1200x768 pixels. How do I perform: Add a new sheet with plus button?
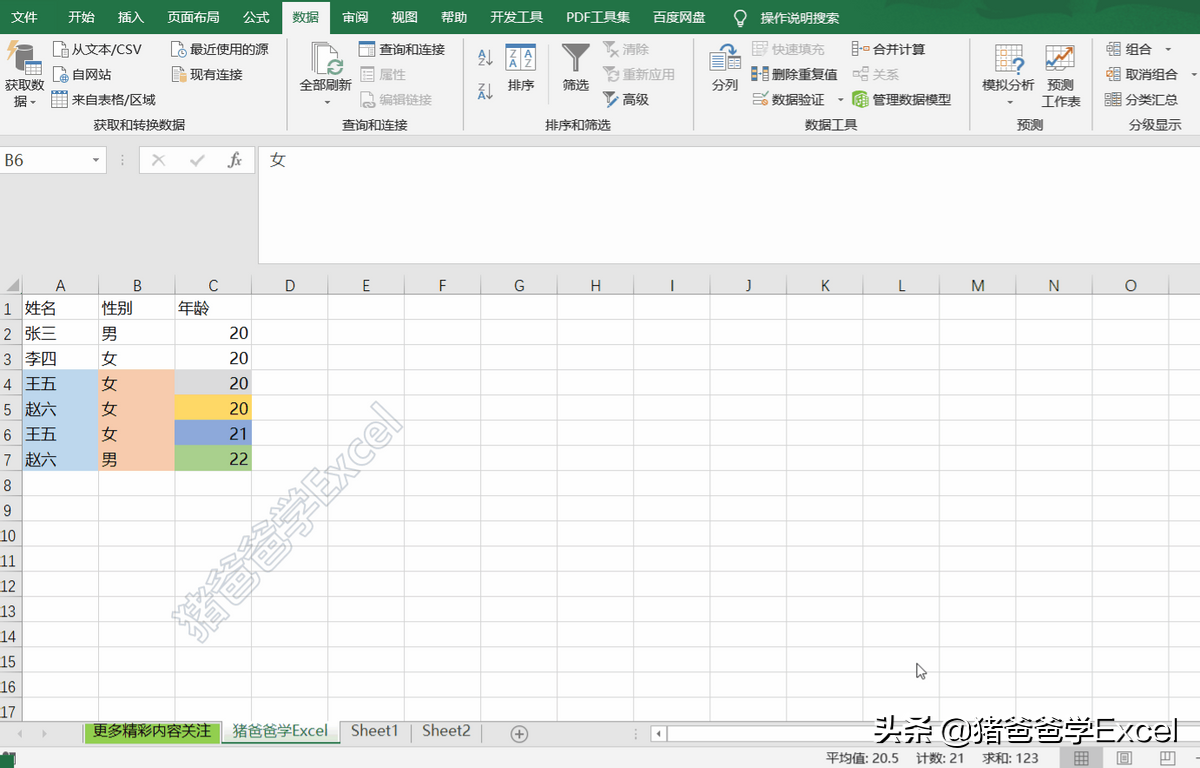tap(519, 733)
